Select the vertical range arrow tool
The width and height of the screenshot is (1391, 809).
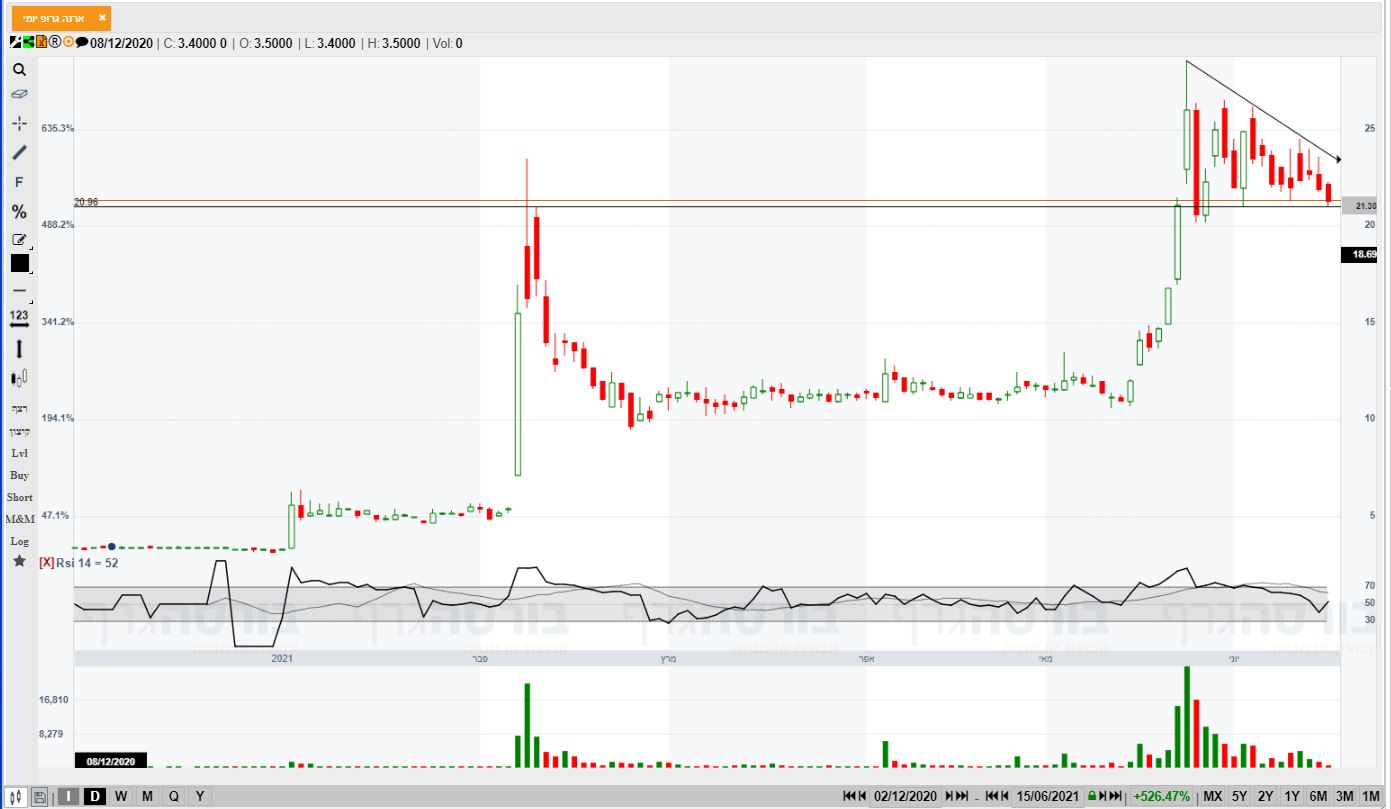click(x=19, y=349)
